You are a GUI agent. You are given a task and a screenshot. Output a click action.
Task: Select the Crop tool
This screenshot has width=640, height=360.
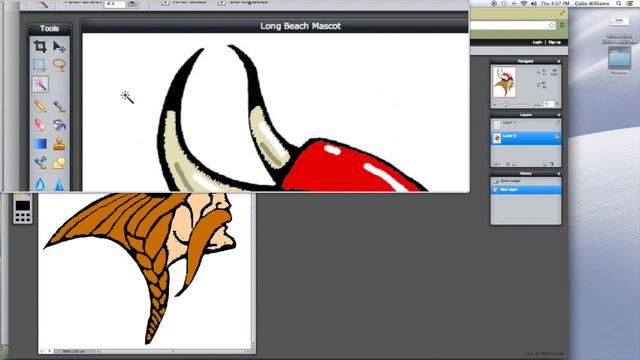(40, 47)
